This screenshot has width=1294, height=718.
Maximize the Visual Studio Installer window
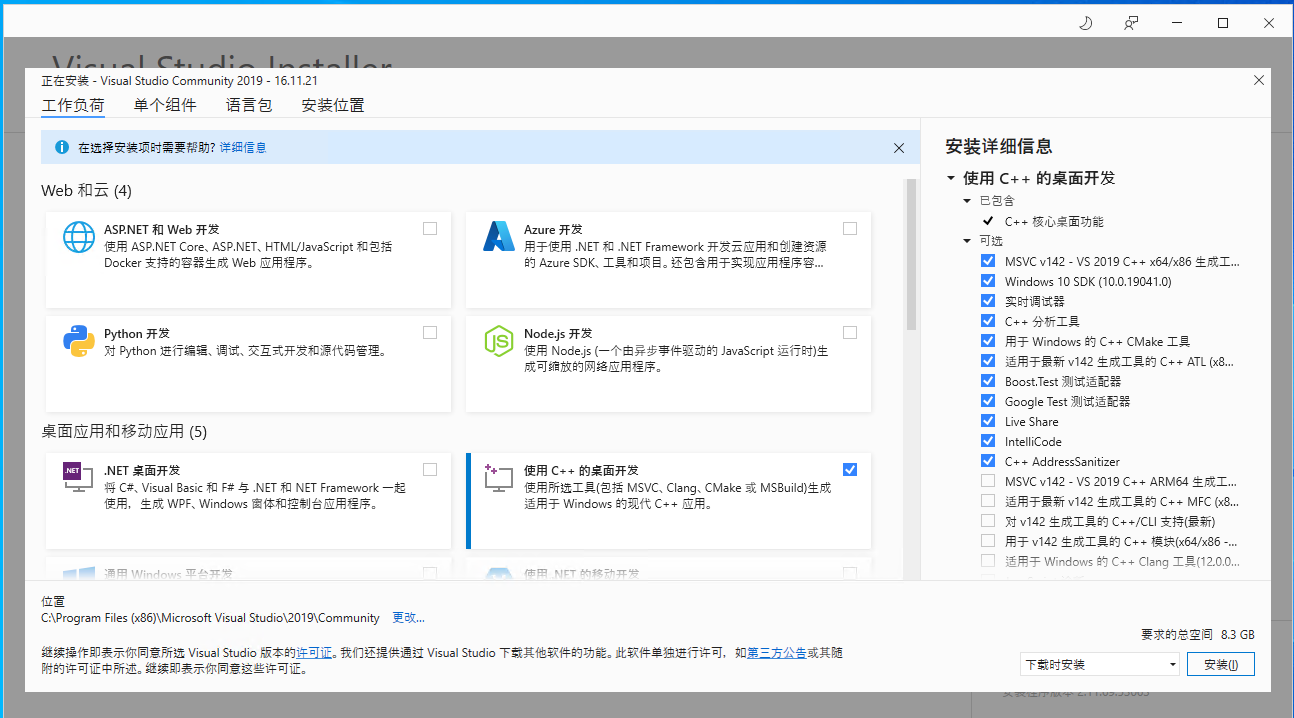[x=1222, y=23]
